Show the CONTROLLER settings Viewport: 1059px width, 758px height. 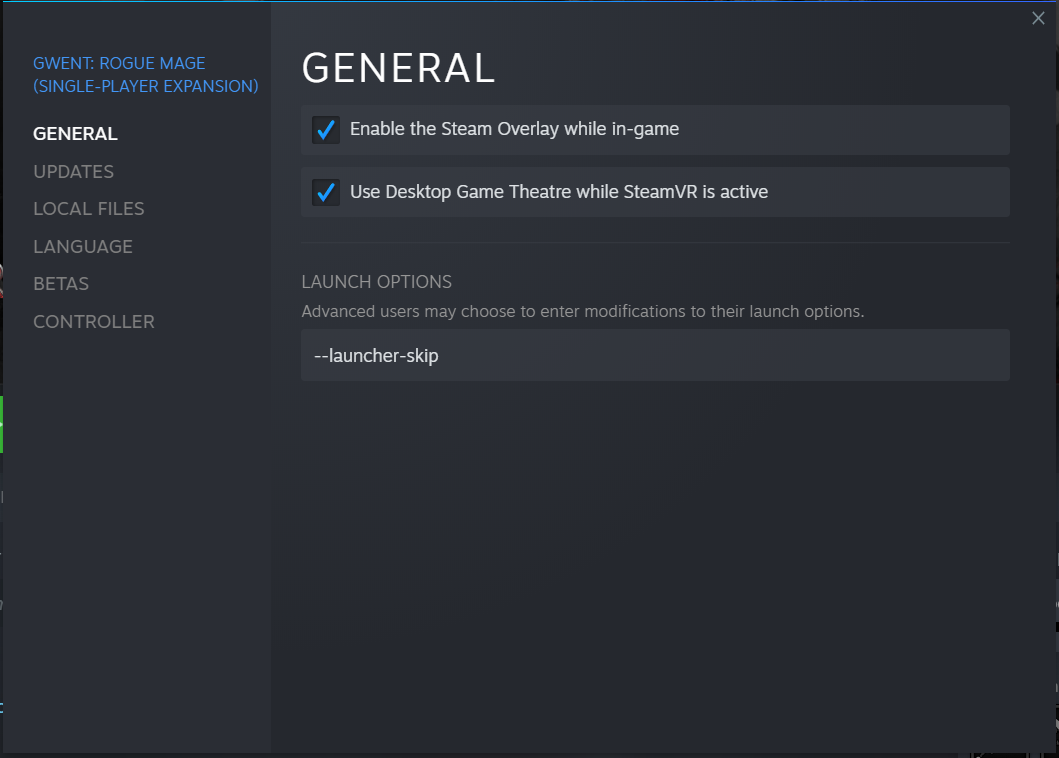tap(94, 322)
